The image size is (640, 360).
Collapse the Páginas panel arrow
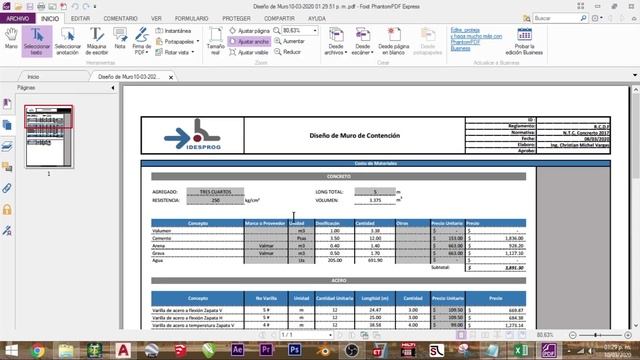tap(113, 88)
